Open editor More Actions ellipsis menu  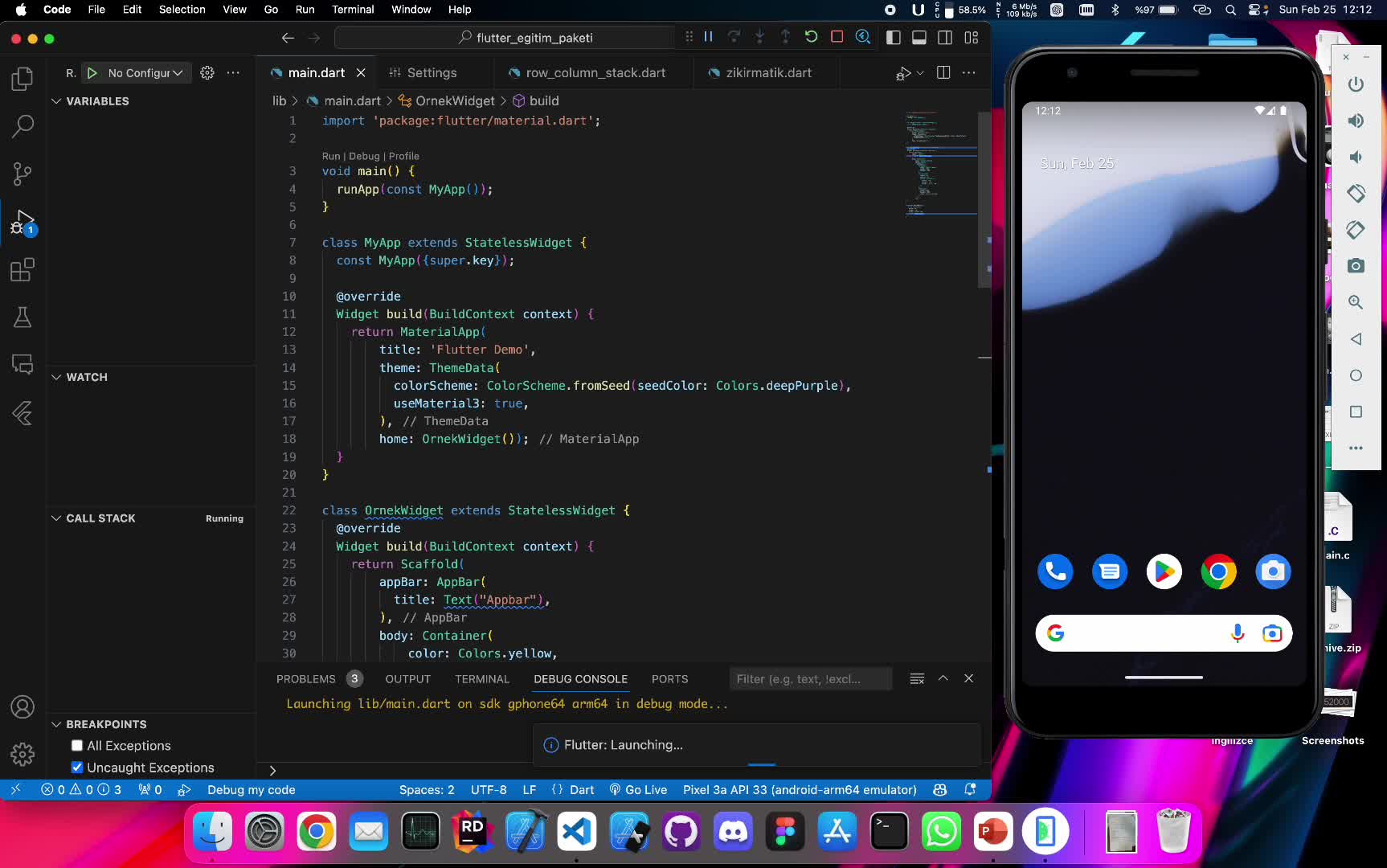pyautogui.click(x=969, y=73)
